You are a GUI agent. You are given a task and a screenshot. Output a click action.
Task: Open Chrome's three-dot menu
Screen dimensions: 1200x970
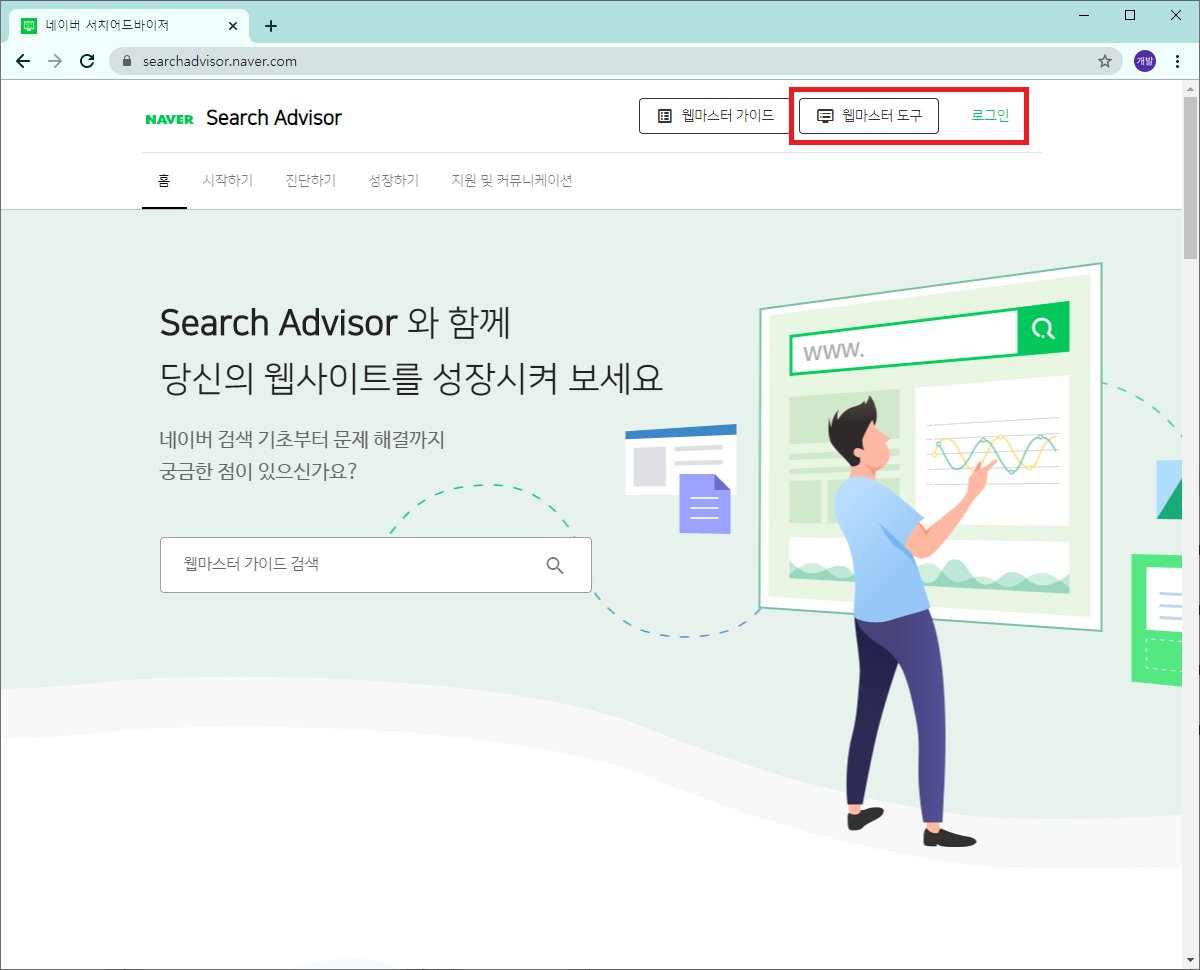[x=1177, y=61]
